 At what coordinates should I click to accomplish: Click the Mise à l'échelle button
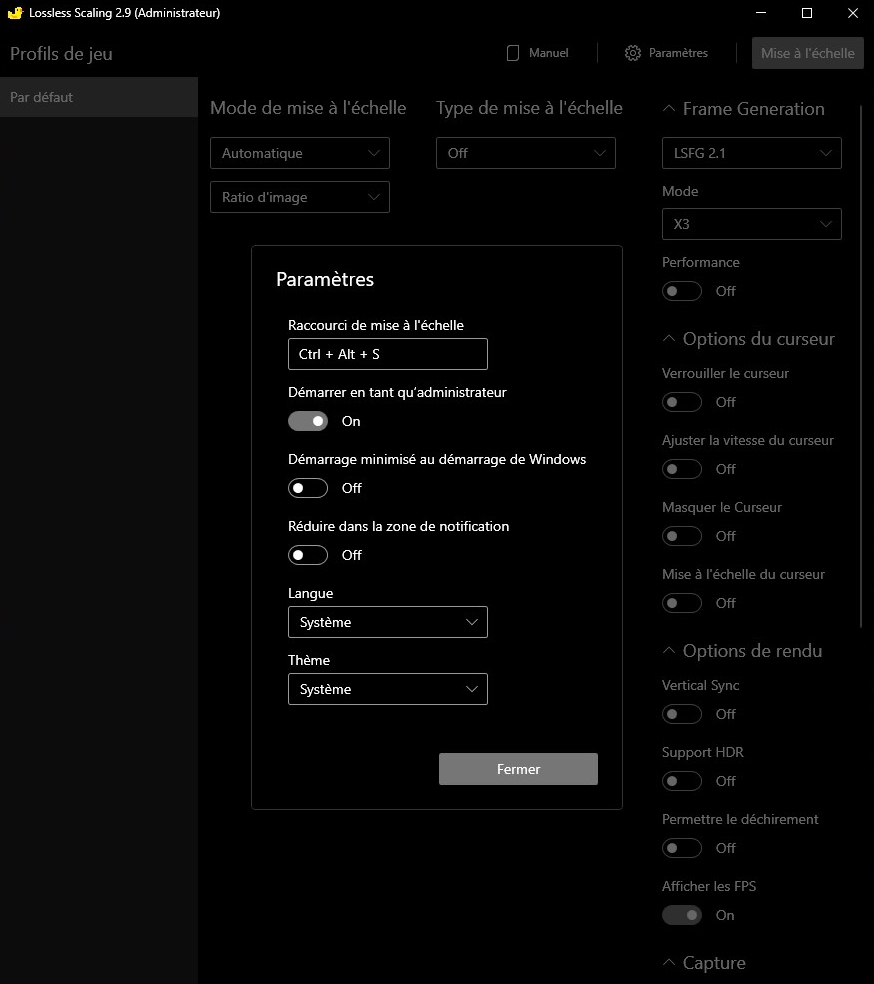(807, 53)
